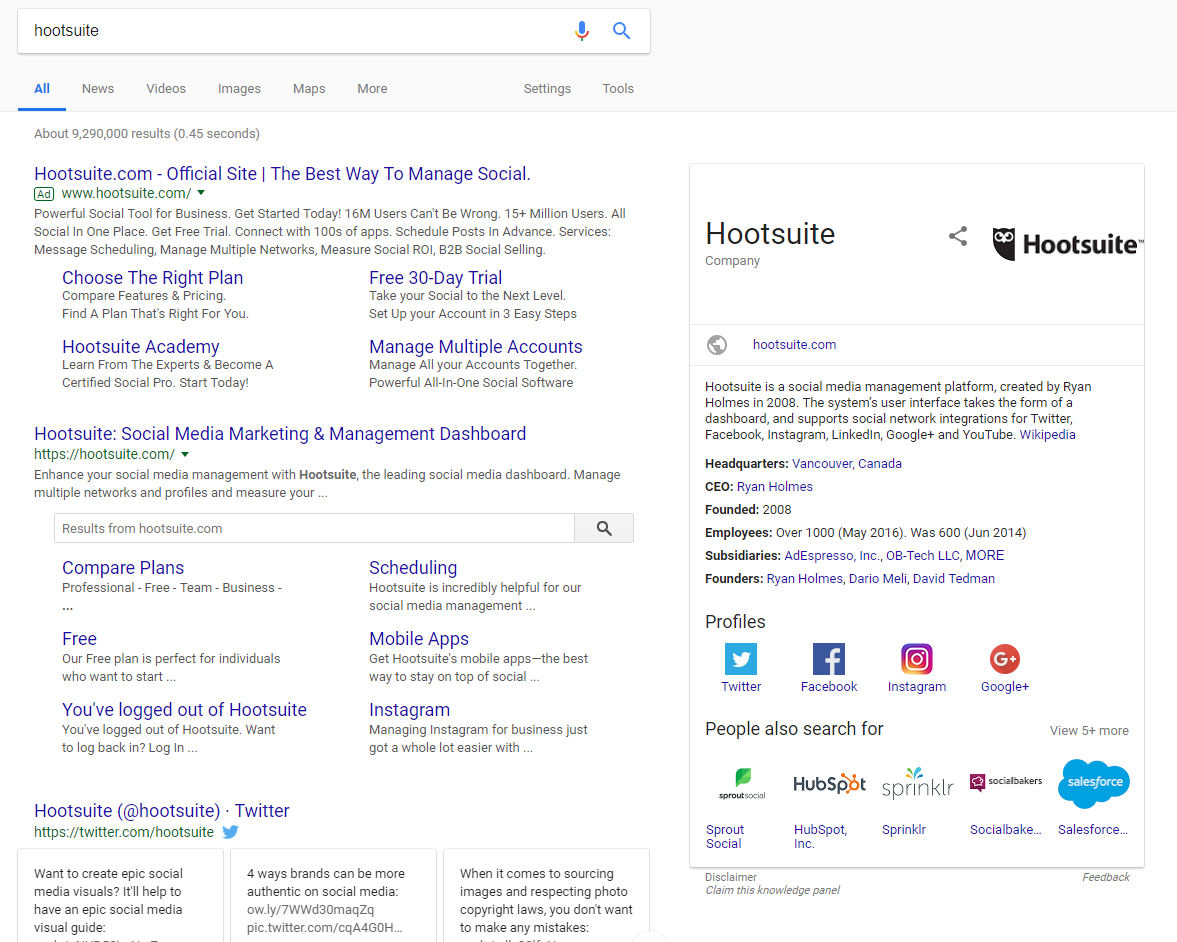Open the More search categories menu
The height and width of the screenshot is (942, 1177).
(372, 89)
